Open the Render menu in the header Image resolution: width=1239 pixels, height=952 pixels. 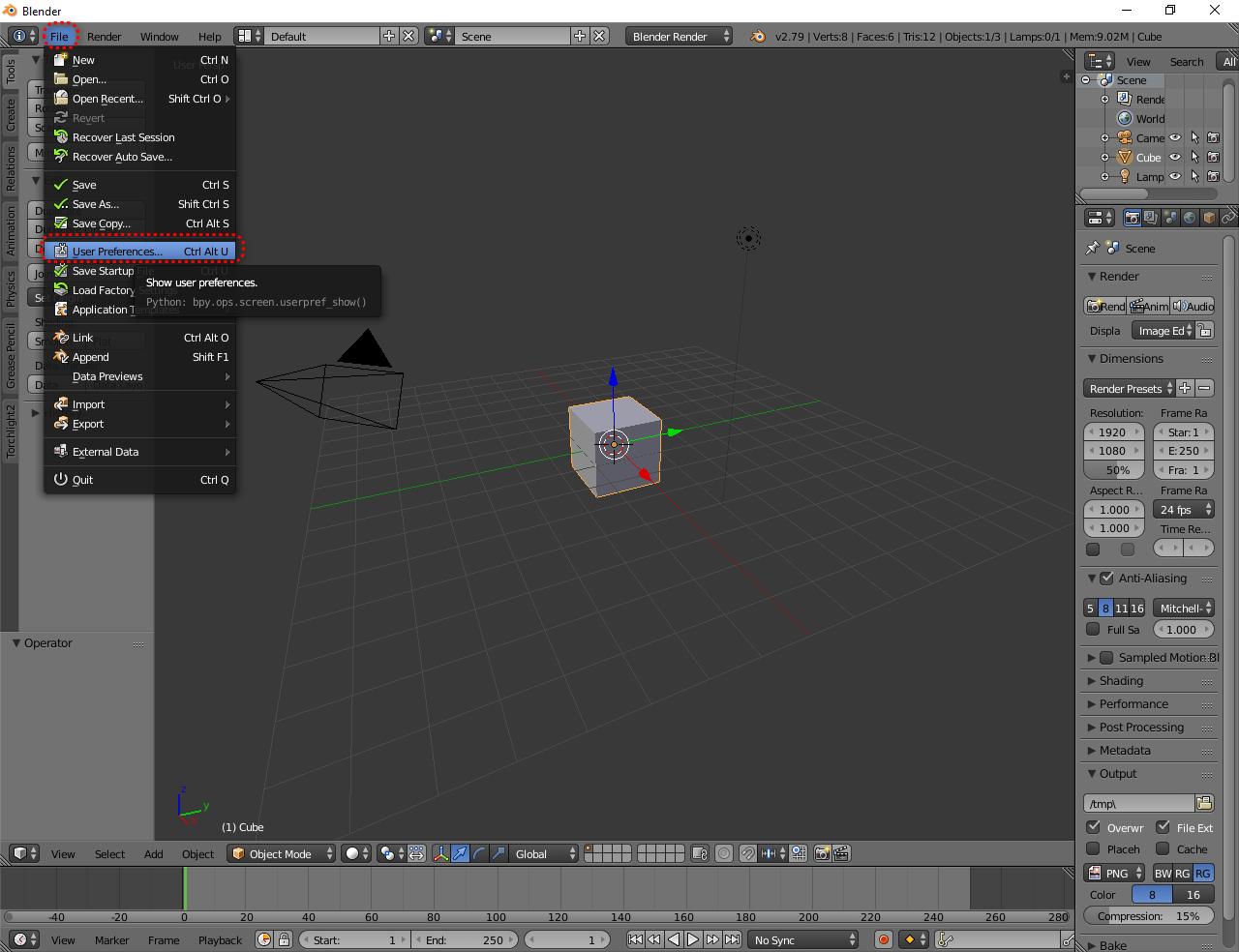(x=105, y=37)
